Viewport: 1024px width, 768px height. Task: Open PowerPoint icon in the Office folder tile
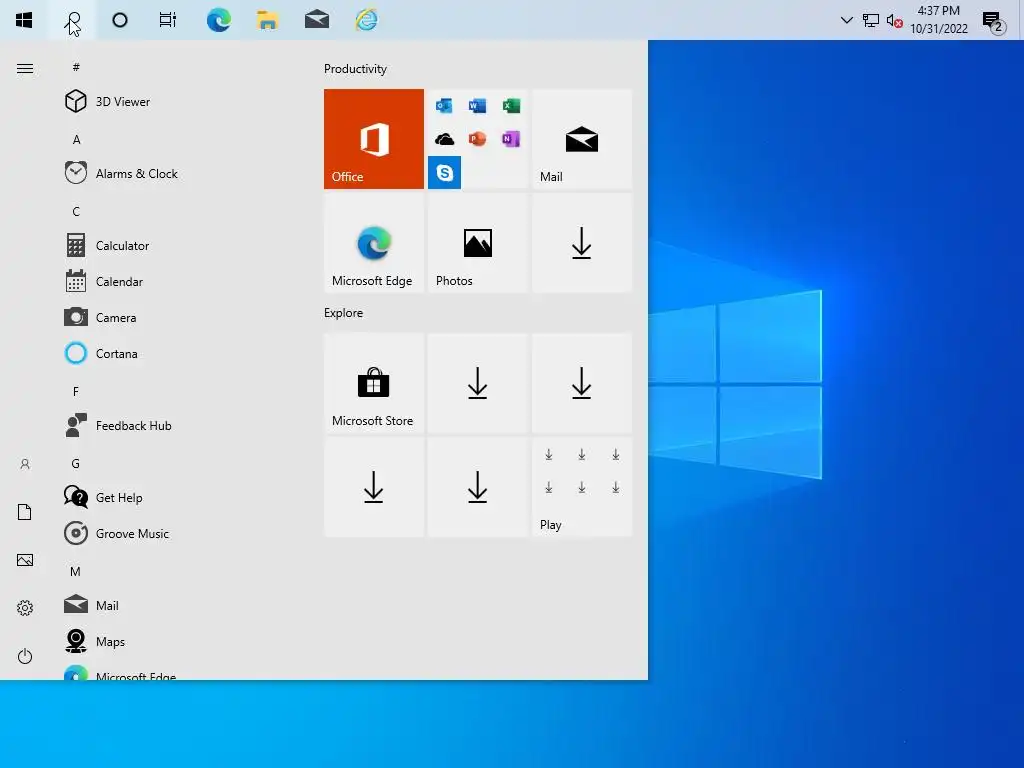[477, 138]
